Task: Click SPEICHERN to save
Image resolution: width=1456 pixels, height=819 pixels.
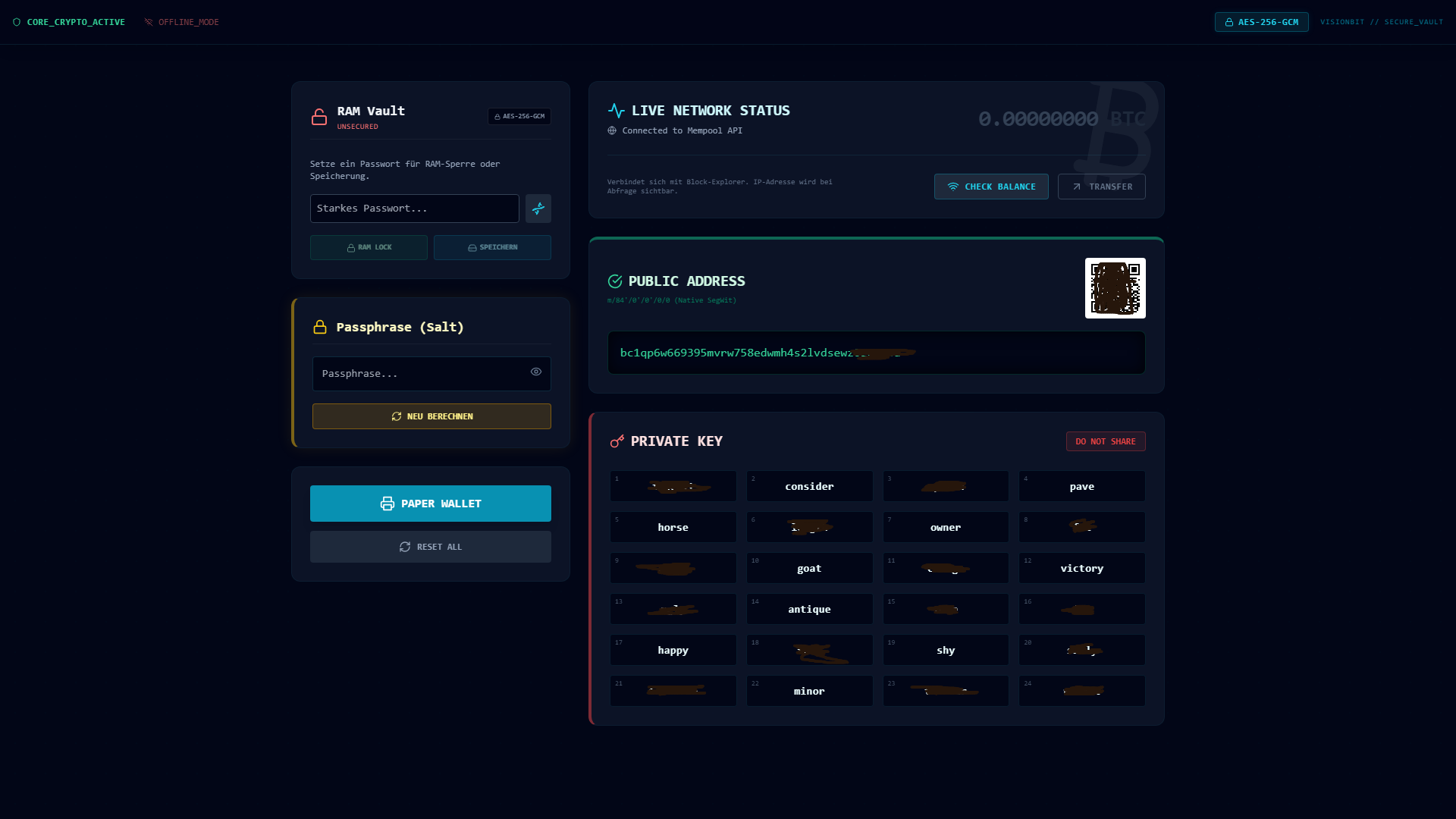Action: (x=492, y=247)
